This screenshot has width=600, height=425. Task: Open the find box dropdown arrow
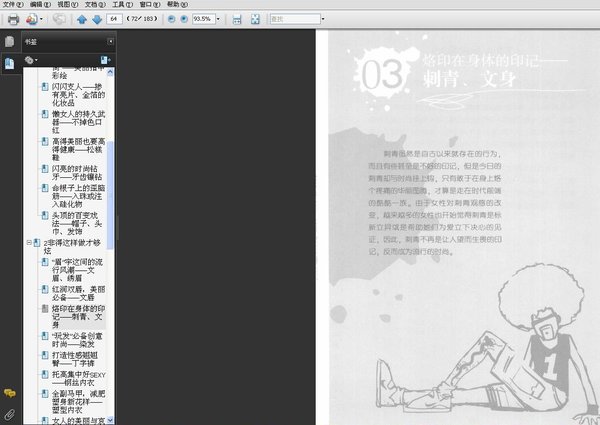tap(323, 19)
